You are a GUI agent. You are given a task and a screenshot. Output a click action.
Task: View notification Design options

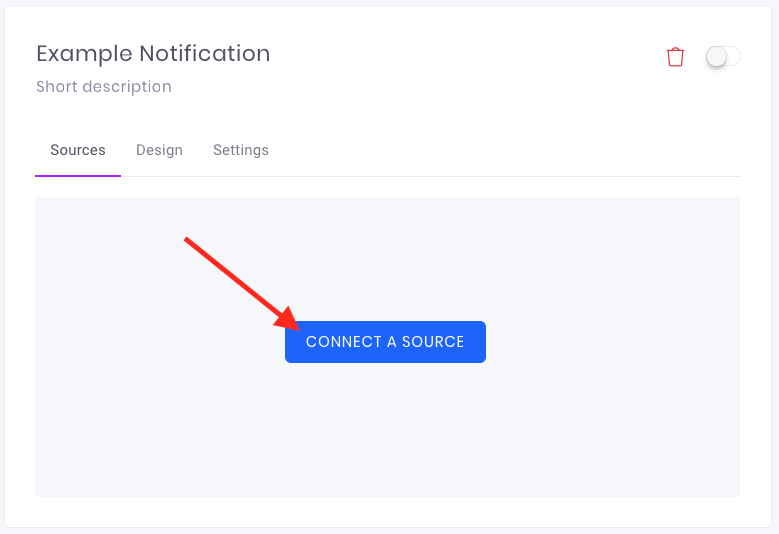159,150
